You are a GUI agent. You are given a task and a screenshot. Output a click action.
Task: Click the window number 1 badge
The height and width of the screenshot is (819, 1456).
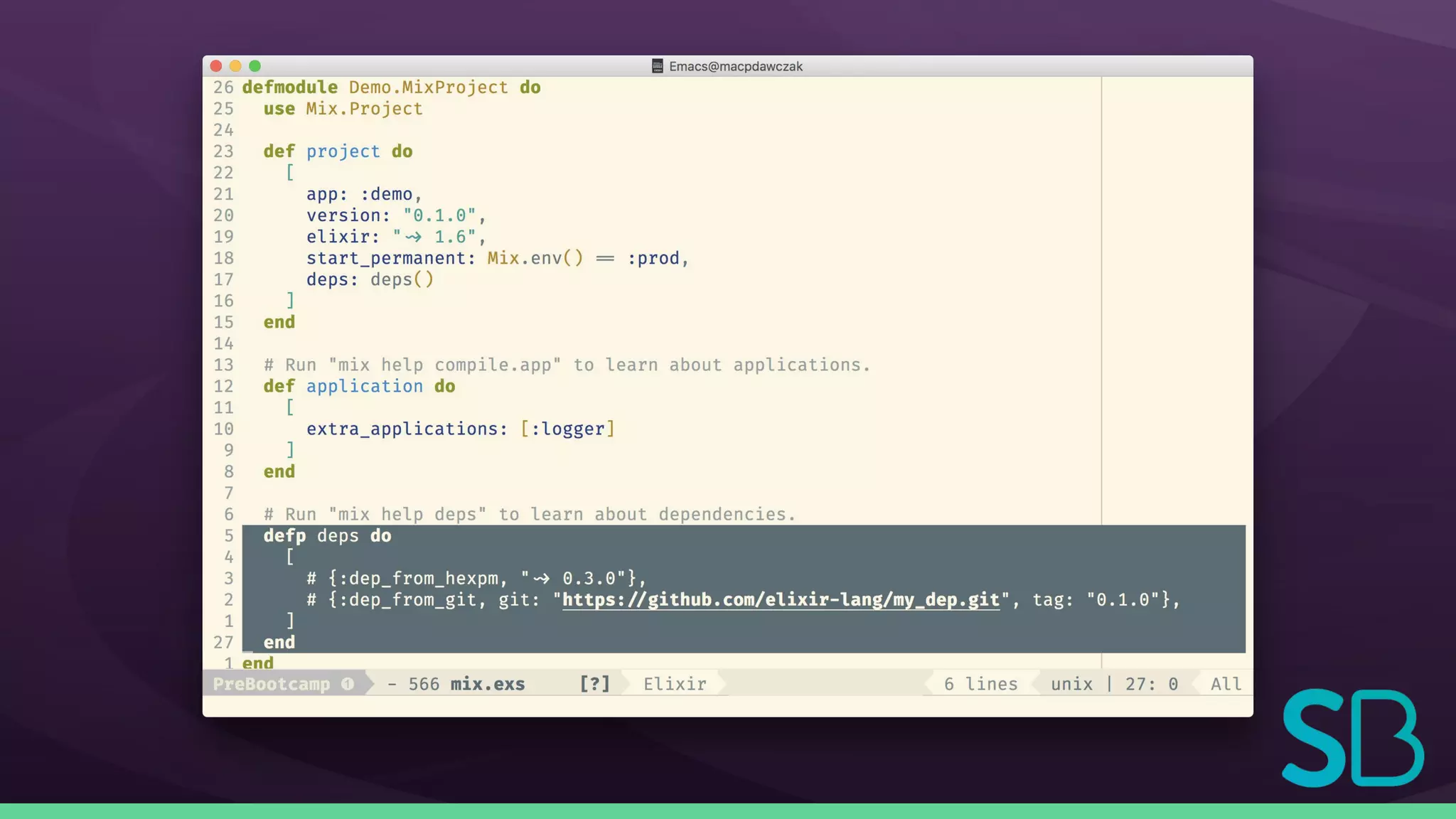[347, 684]
